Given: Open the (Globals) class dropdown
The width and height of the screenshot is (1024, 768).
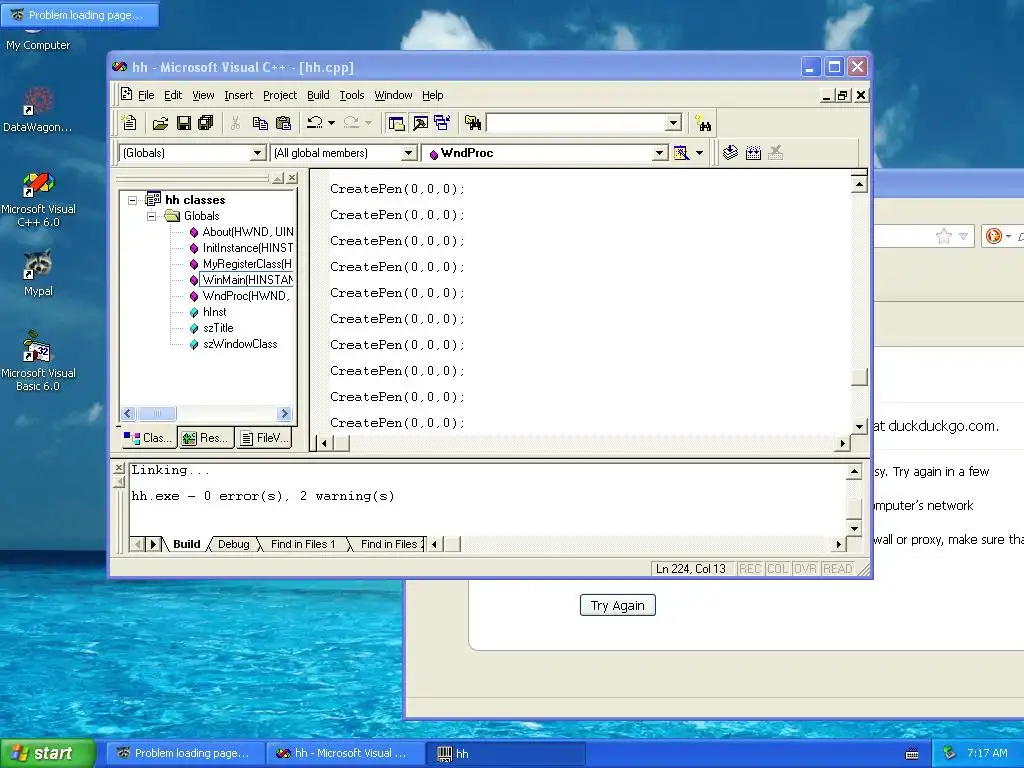Looking at the screenshot, I should [258, 153].
